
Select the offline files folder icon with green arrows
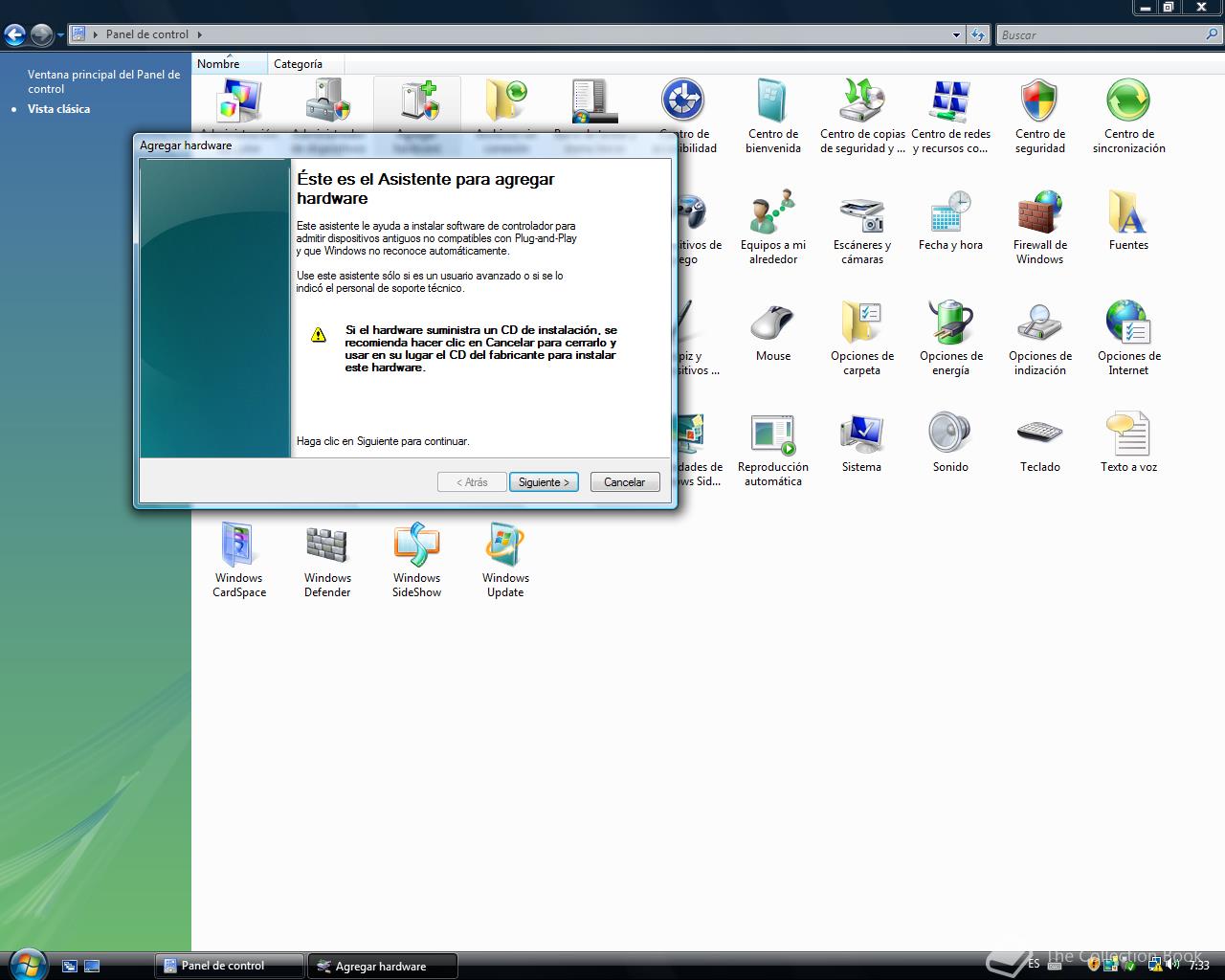click(x=505, y=101)
